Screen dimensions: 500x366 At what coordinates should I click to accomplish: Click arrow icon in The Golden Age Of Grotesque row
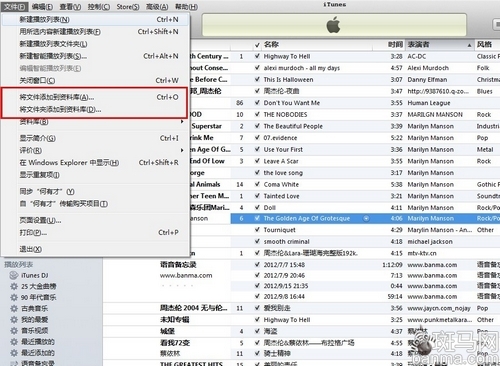point(366,218)
